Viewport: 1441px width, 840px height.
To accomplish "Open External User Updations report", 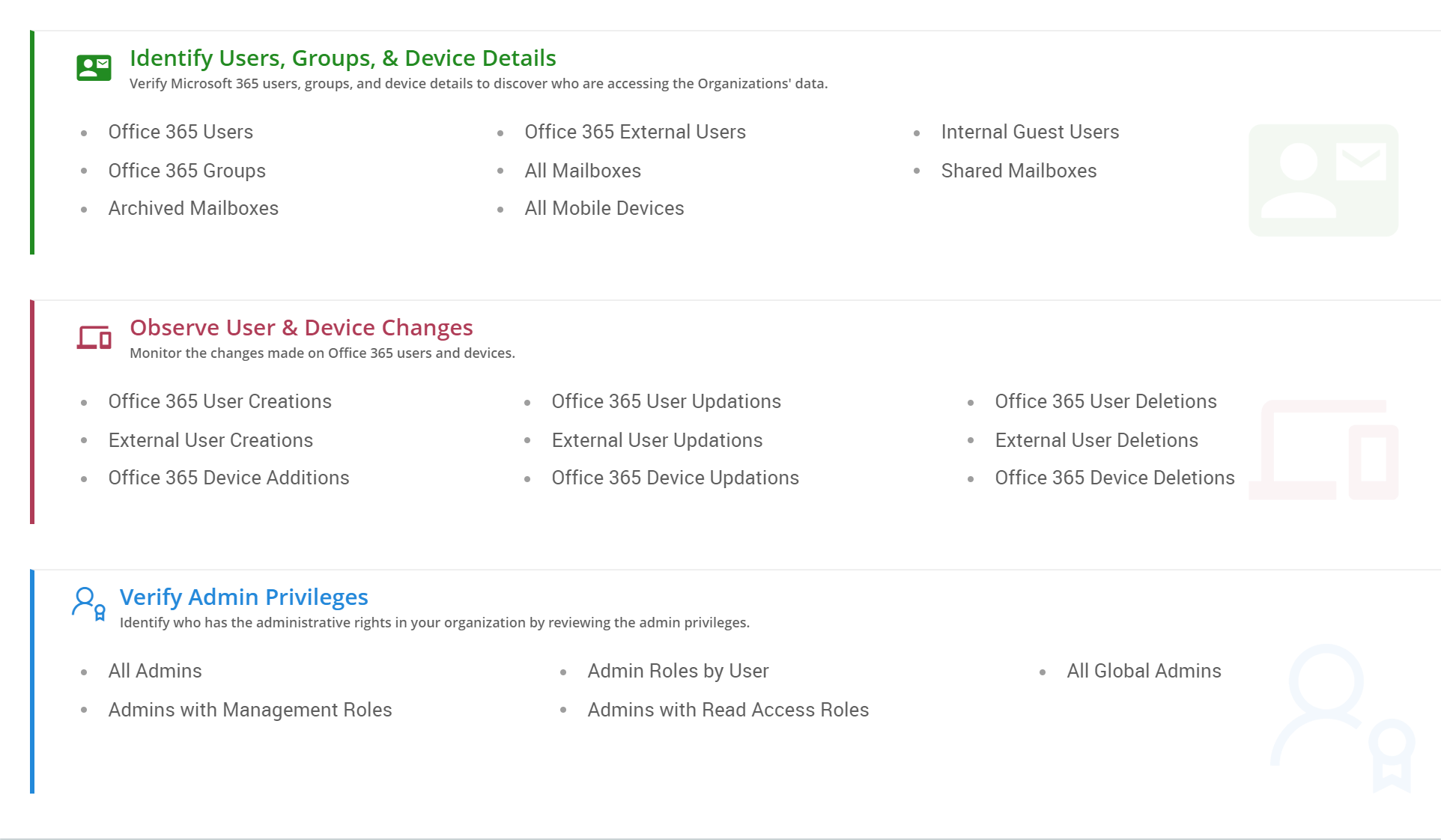I will (657, 440).
